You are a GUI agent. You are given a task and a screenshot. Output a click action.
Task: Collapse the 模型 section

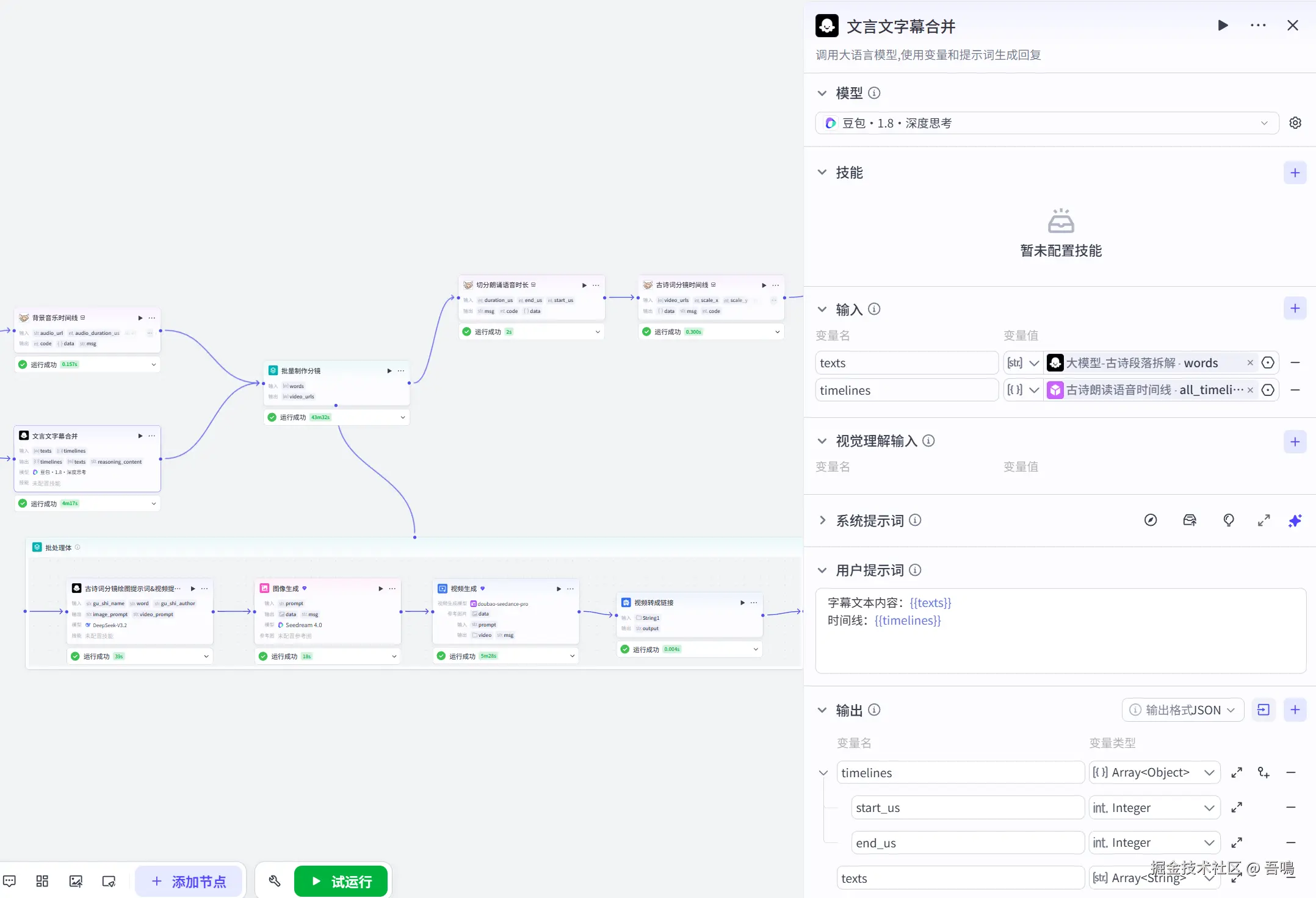(822, 93)
